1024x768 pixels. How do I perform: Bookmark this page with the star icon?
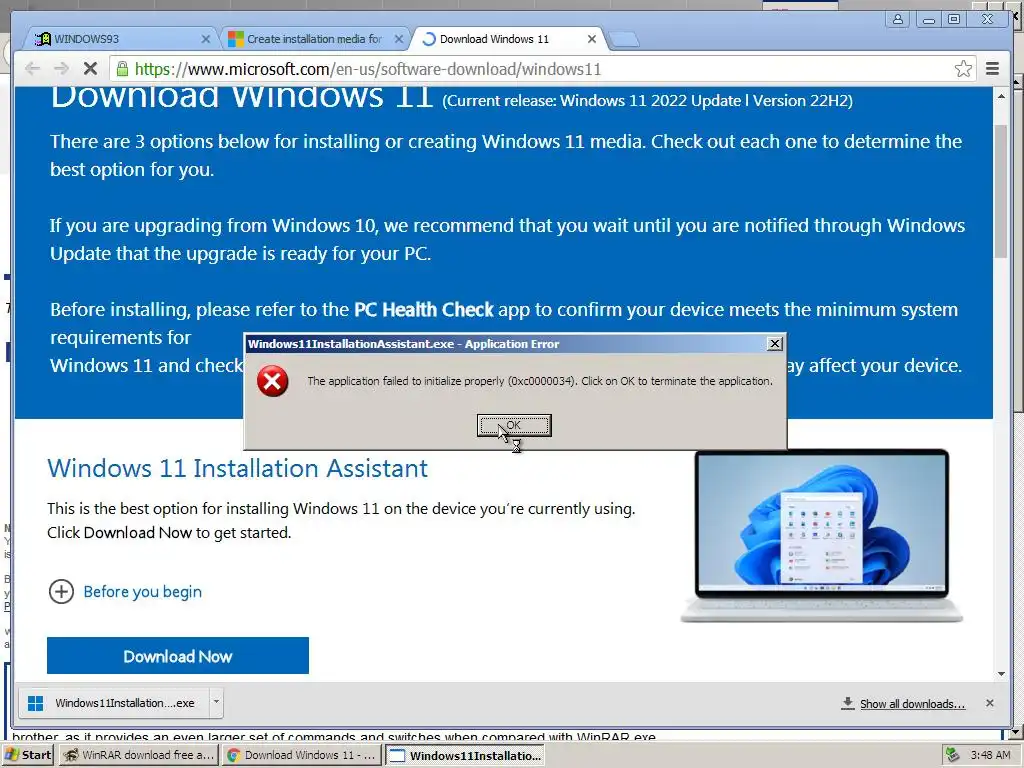tap(963, 69)
